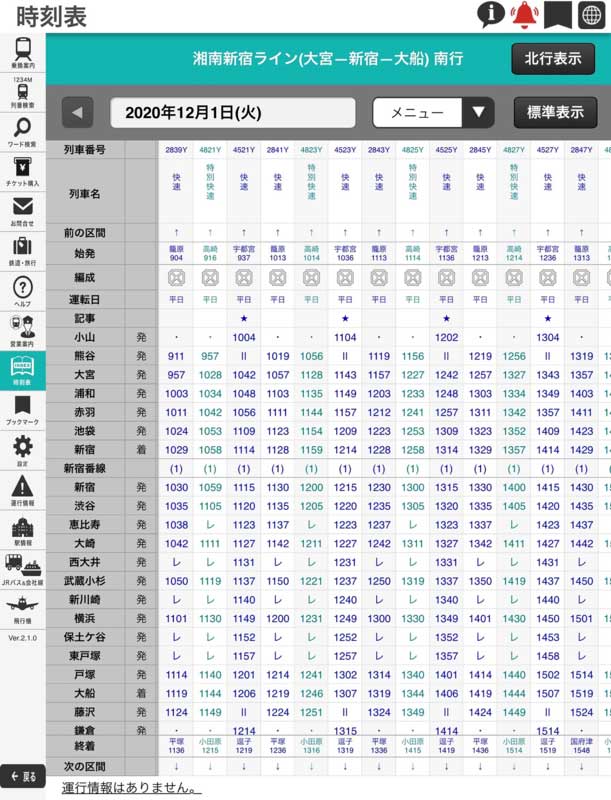The image size is (611, 800).
Task: View formation icon for train 4523Y
Action: point(345,278)
